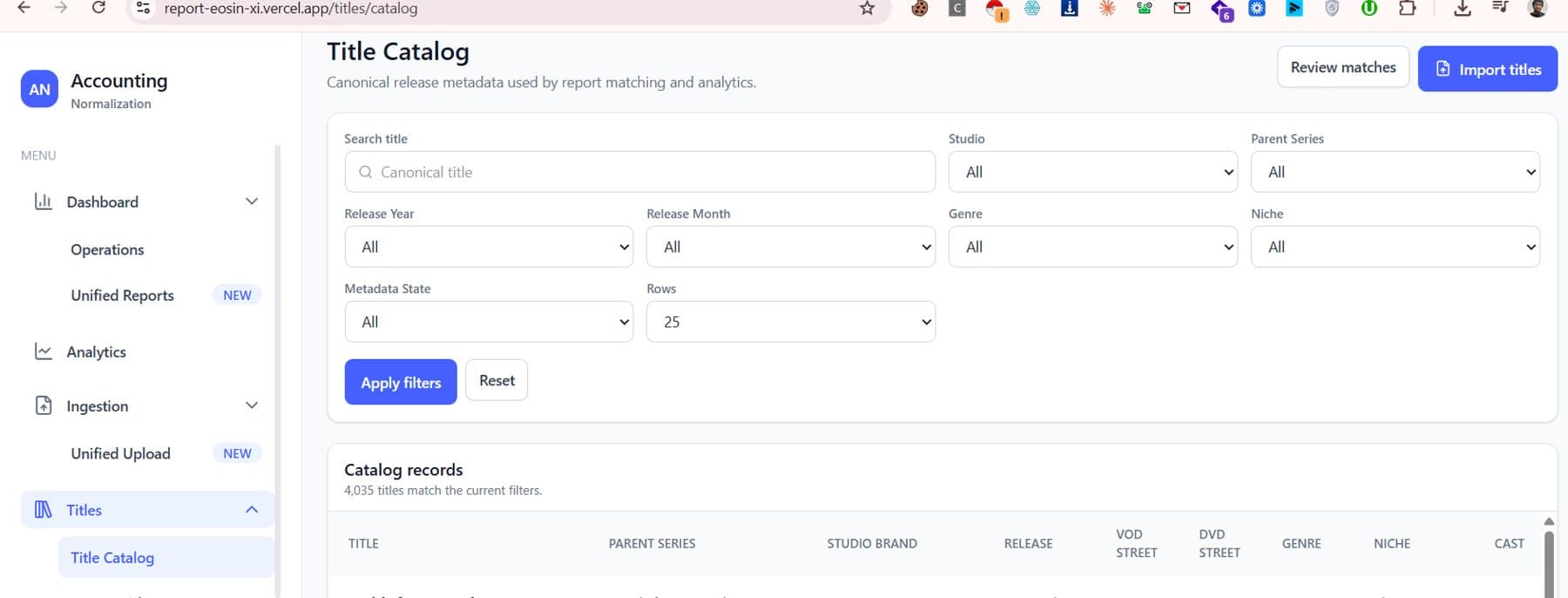The height and width of the screenshot is (598, 1568).
Task: Collapse the Ingestion menu chevron
Action: (252, 405)
